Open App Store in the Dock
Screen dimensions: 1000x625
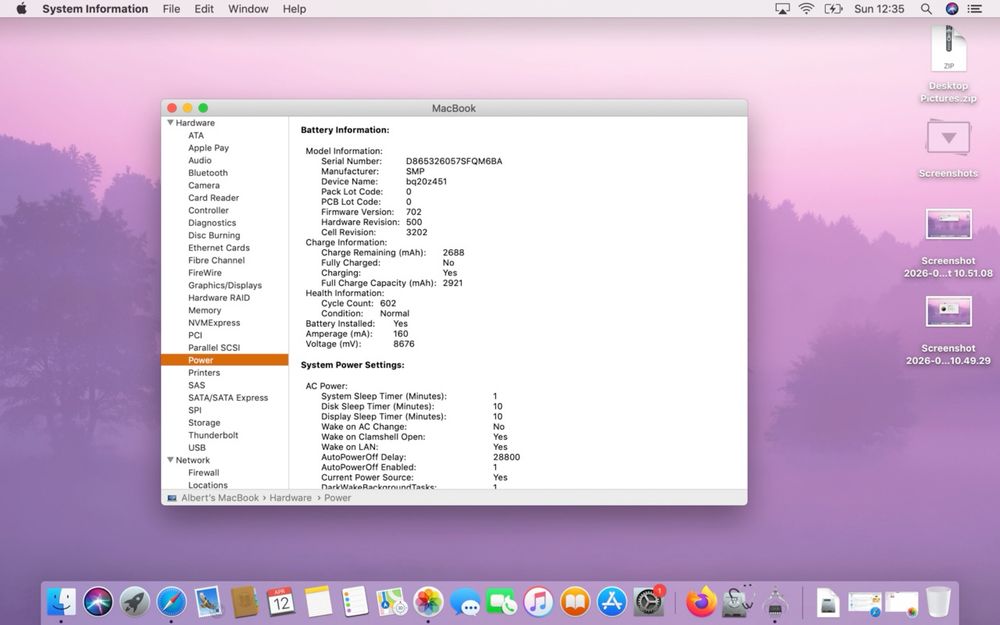[612, 601]
